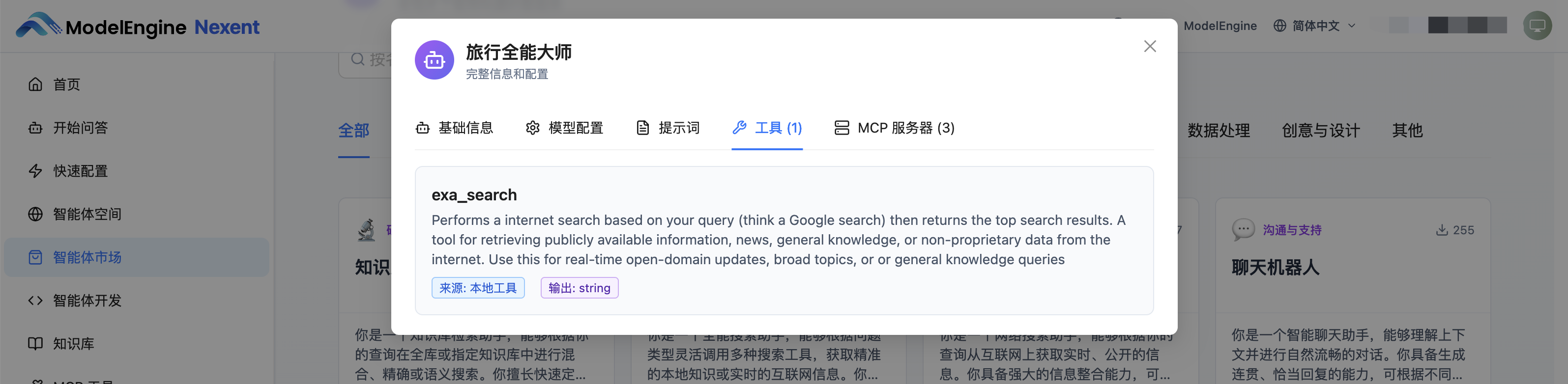Screen dimensions: 1568x384
Task: Open the 模型配置 tab
Action: pos(564,128)
